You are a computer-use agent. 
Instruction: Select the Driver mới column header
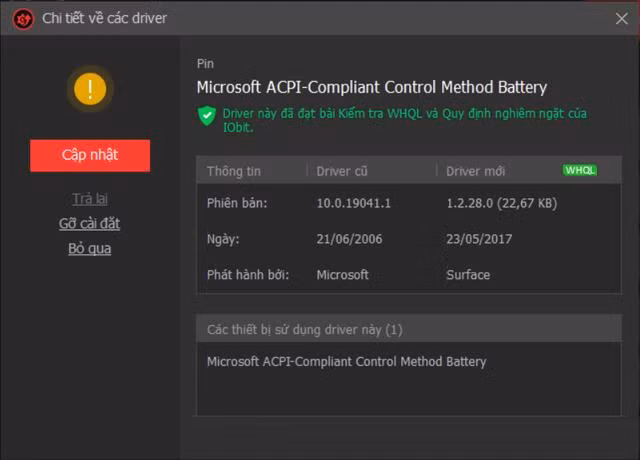pyautogui.click(x=476, y=171)
